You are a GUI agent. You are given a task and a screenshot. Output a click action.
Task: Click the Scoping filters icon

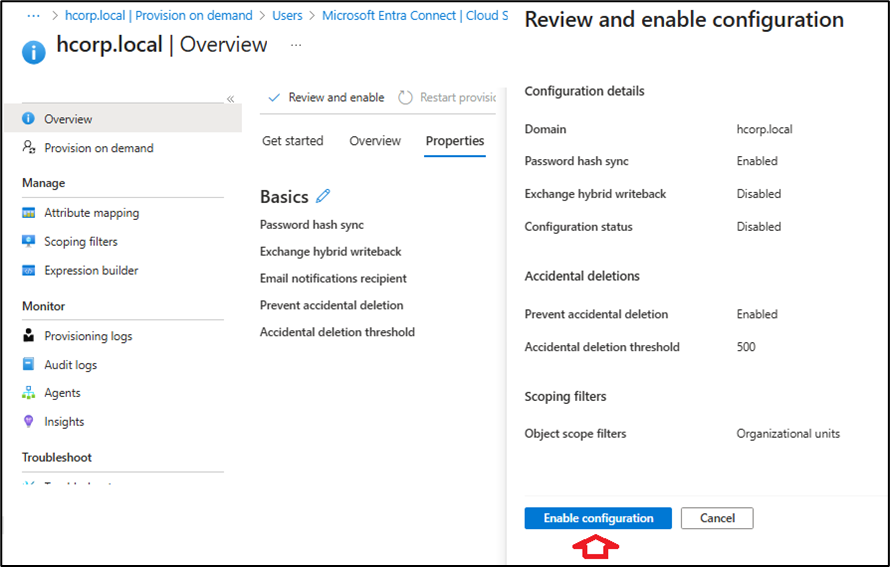click(28, 242)
